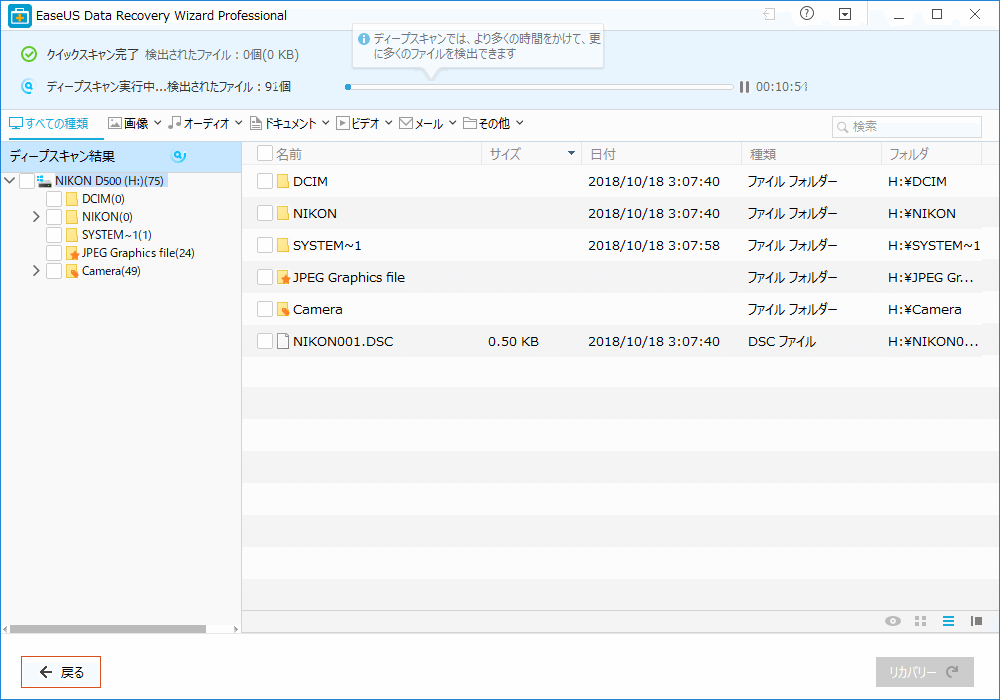Switch to preview eye view
The width and height of the screenshot is (1000, 700).
tap(893, 621)
